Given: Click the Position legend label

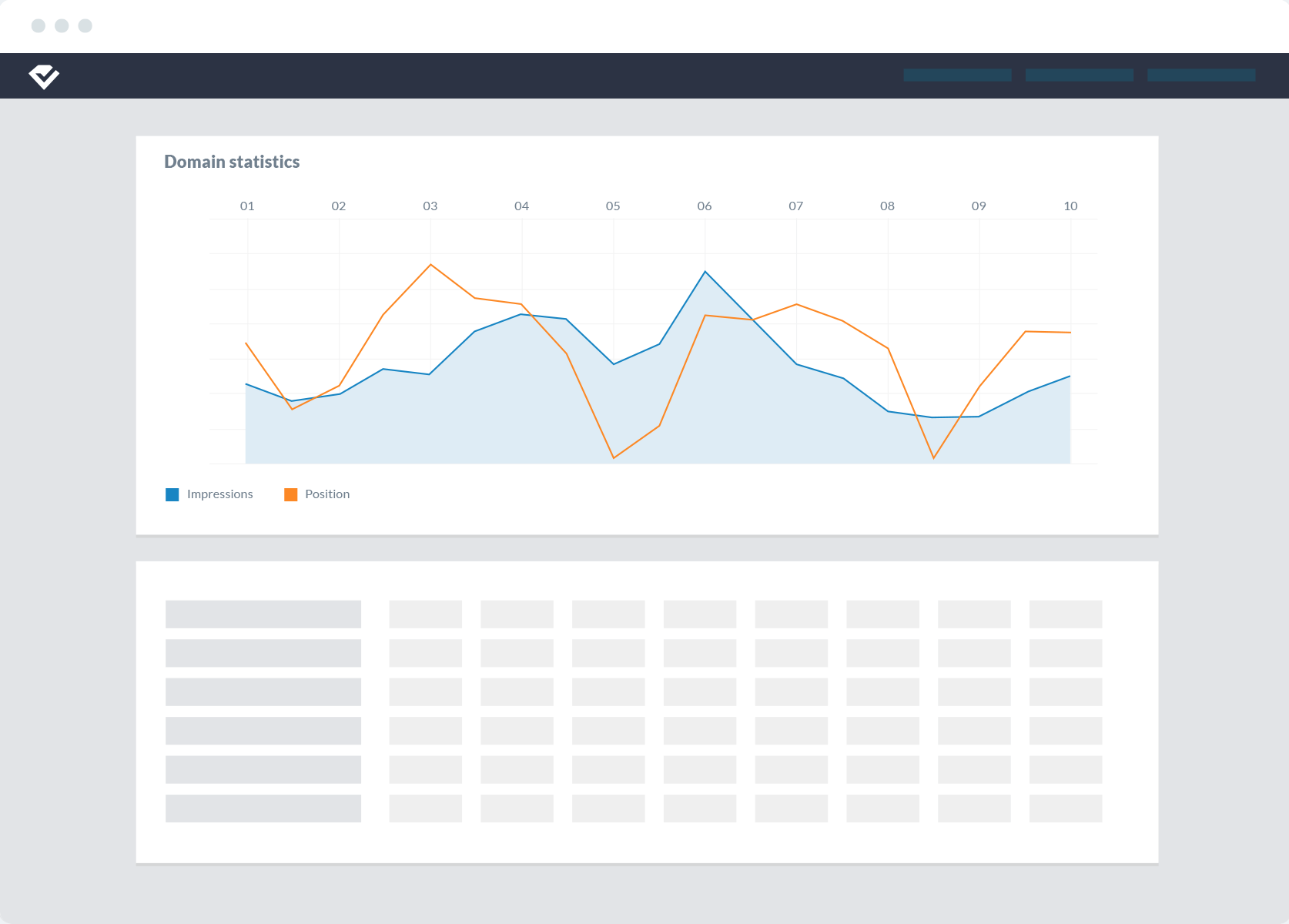Looking at the screenshot, I should pos(327,494).
